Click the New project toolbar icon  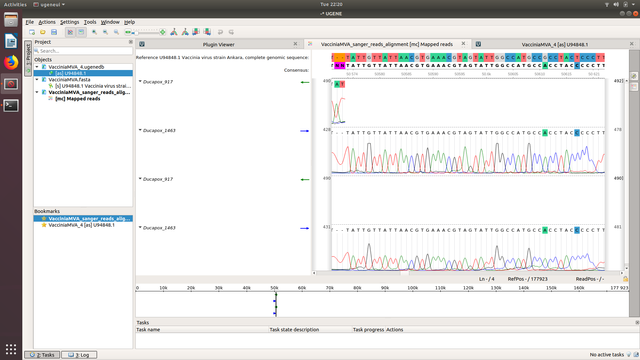(x=32, y=32)
